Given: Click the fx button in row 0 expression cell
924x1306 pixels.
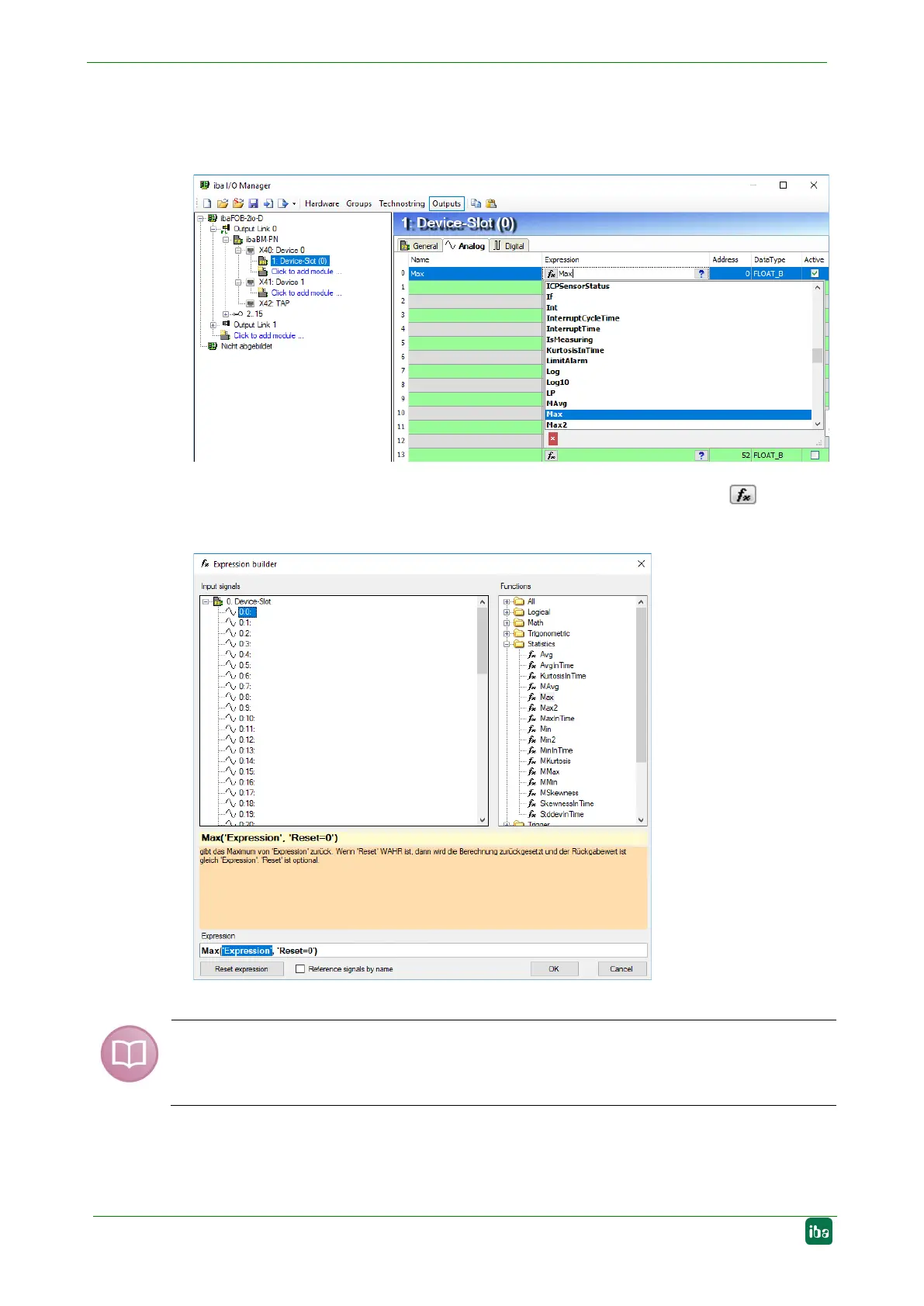Looking at the screenshot, I should tap(551, 274).
